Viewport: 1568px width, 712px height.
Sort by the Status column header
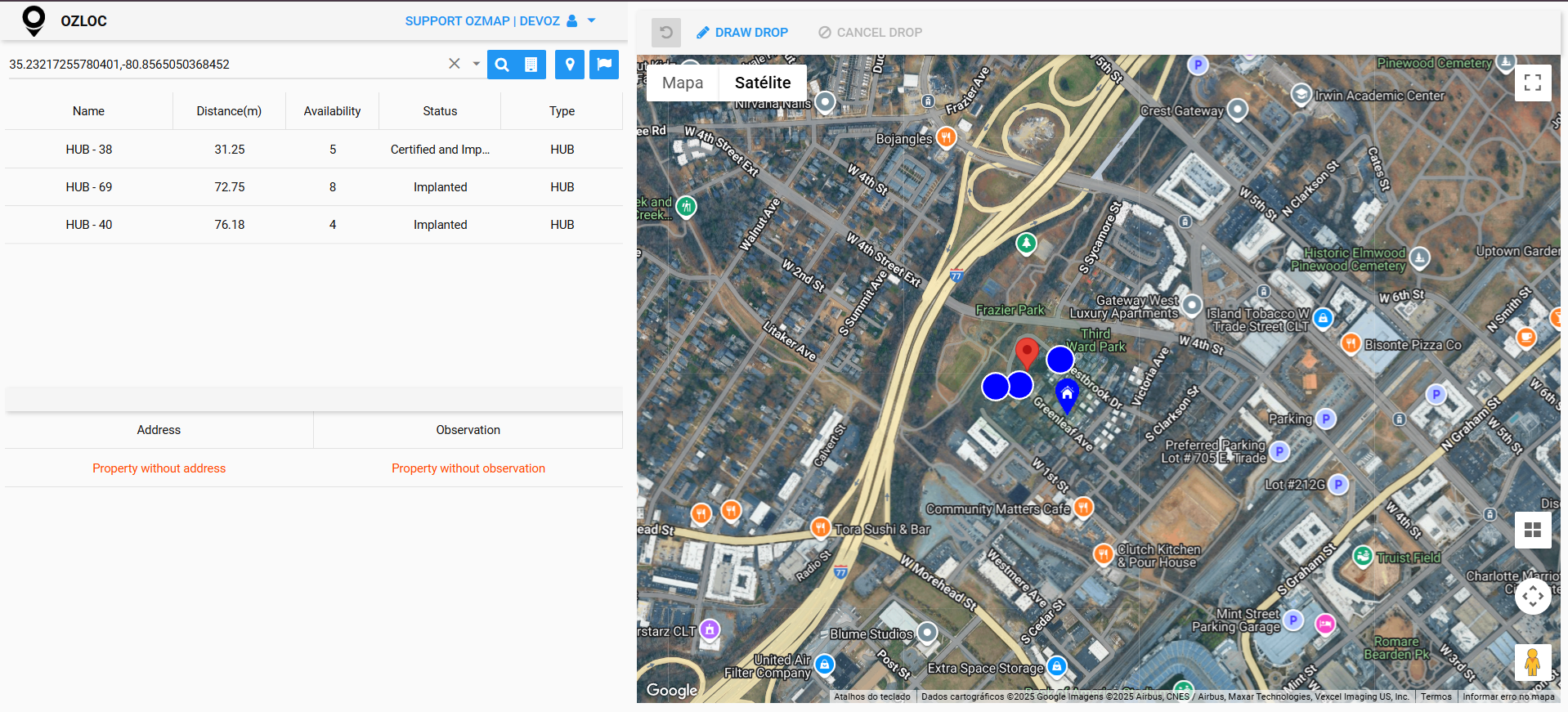point(440,111)
